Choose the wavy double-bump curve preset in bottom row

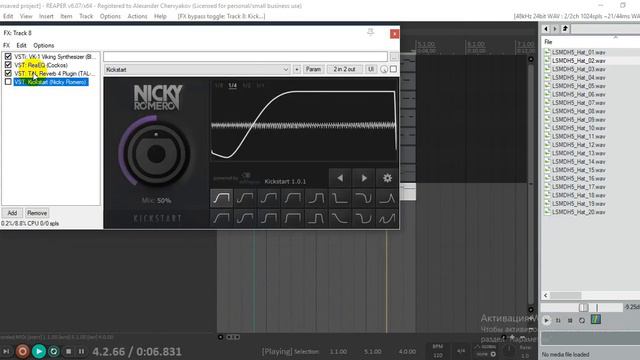pyautogui.click(x=387, y=218)
